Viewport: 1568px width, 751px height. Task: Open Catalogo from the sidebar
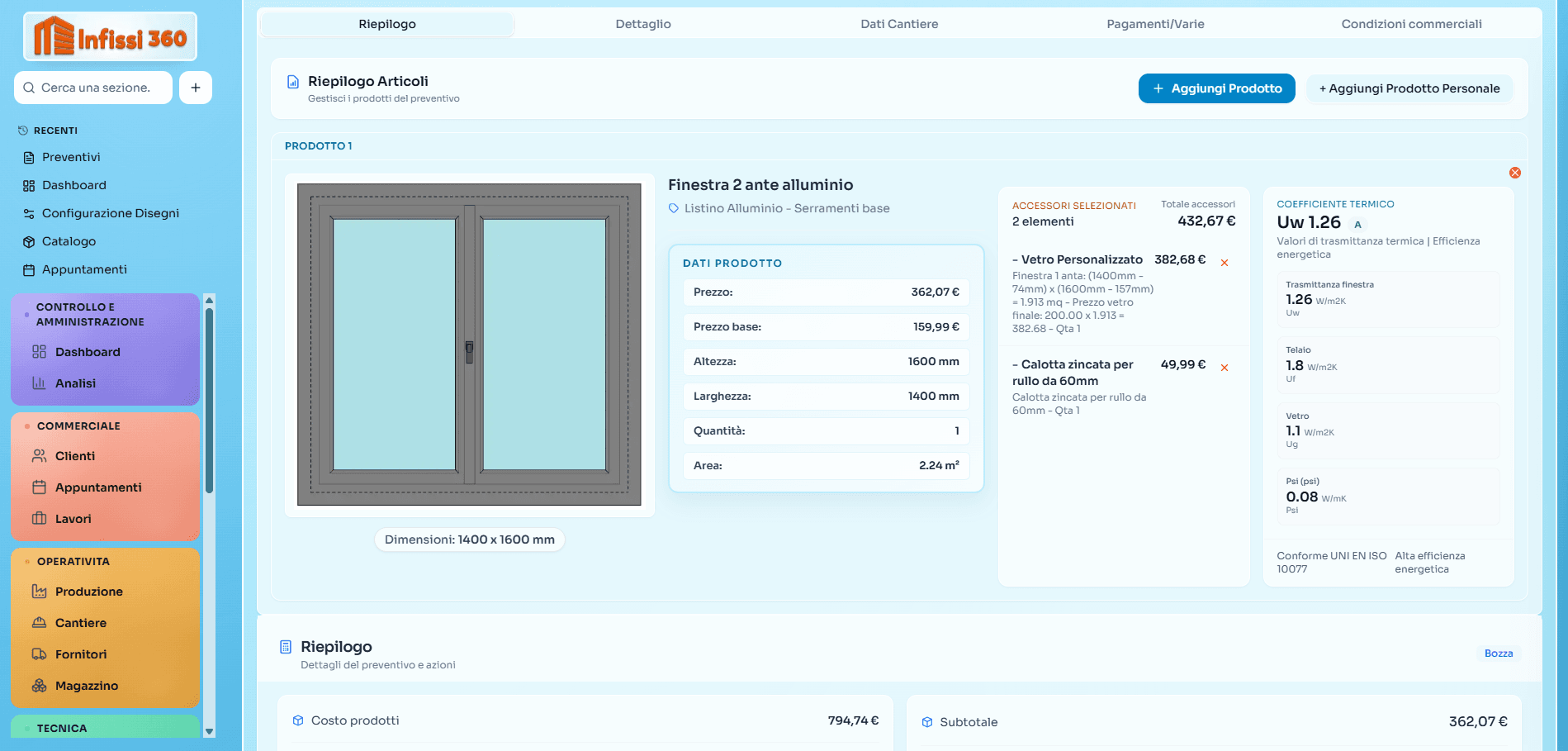[x=69, y=241]
